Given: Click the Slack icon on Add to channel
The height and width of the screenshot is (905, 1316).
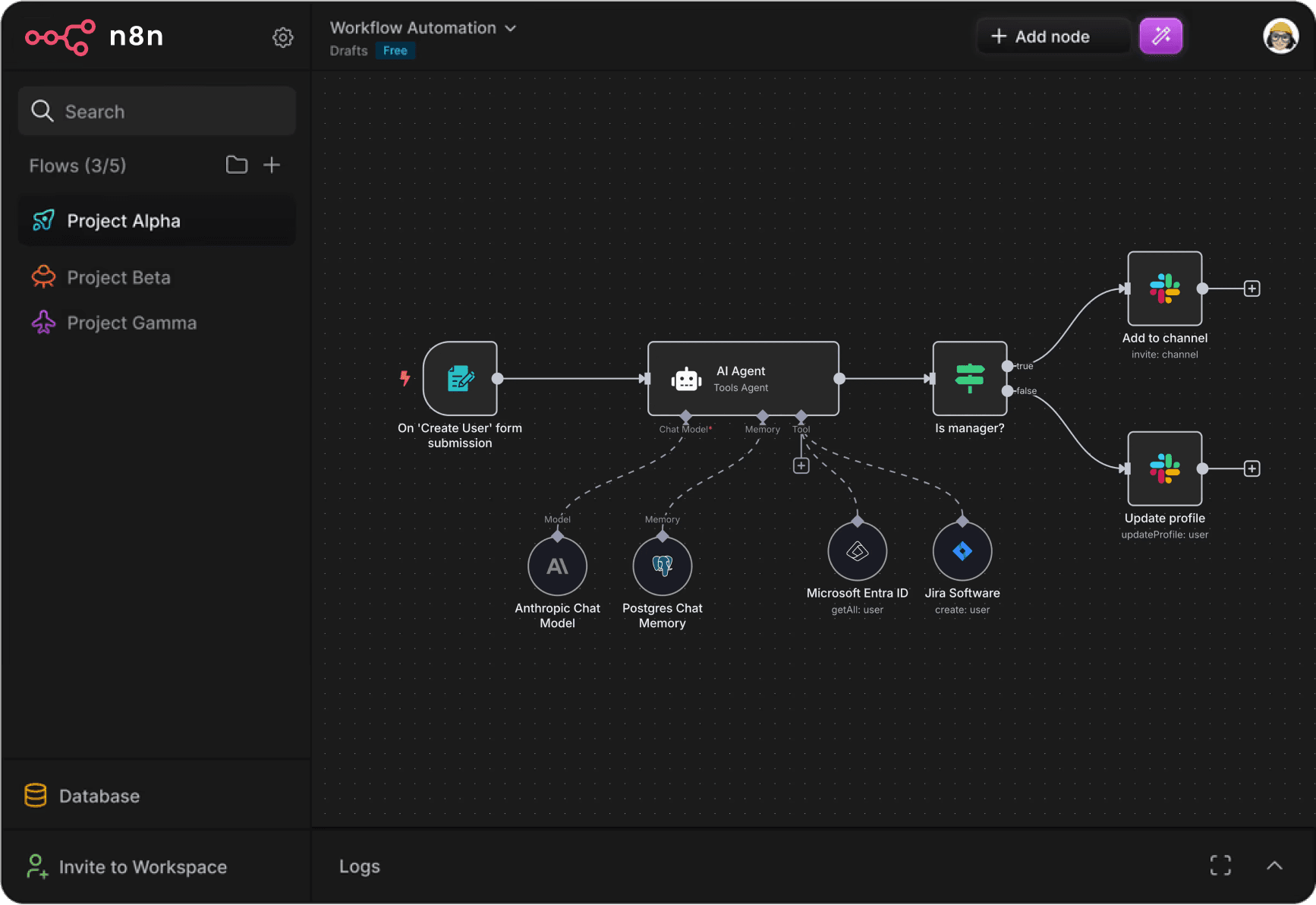Looking at the screenshot, I should pos(1164,289).
